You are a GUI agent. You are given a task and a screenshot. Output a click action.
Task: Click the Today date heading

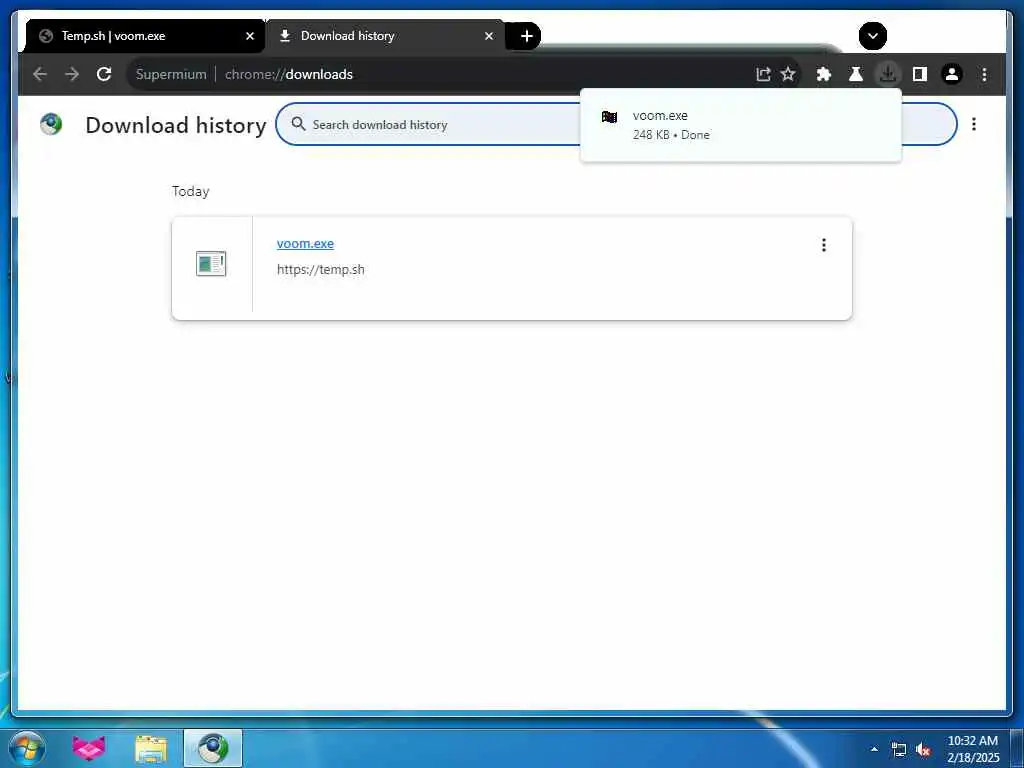point(191,191)
